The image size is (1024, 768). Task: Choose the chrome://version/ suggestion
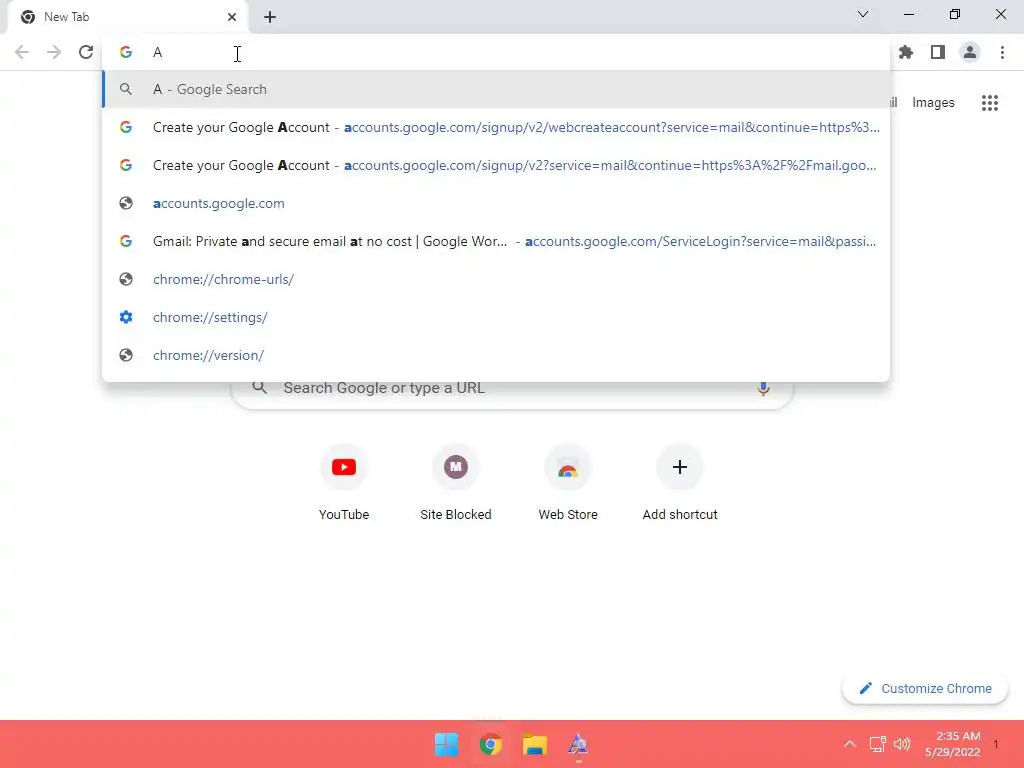pos(496,355)
